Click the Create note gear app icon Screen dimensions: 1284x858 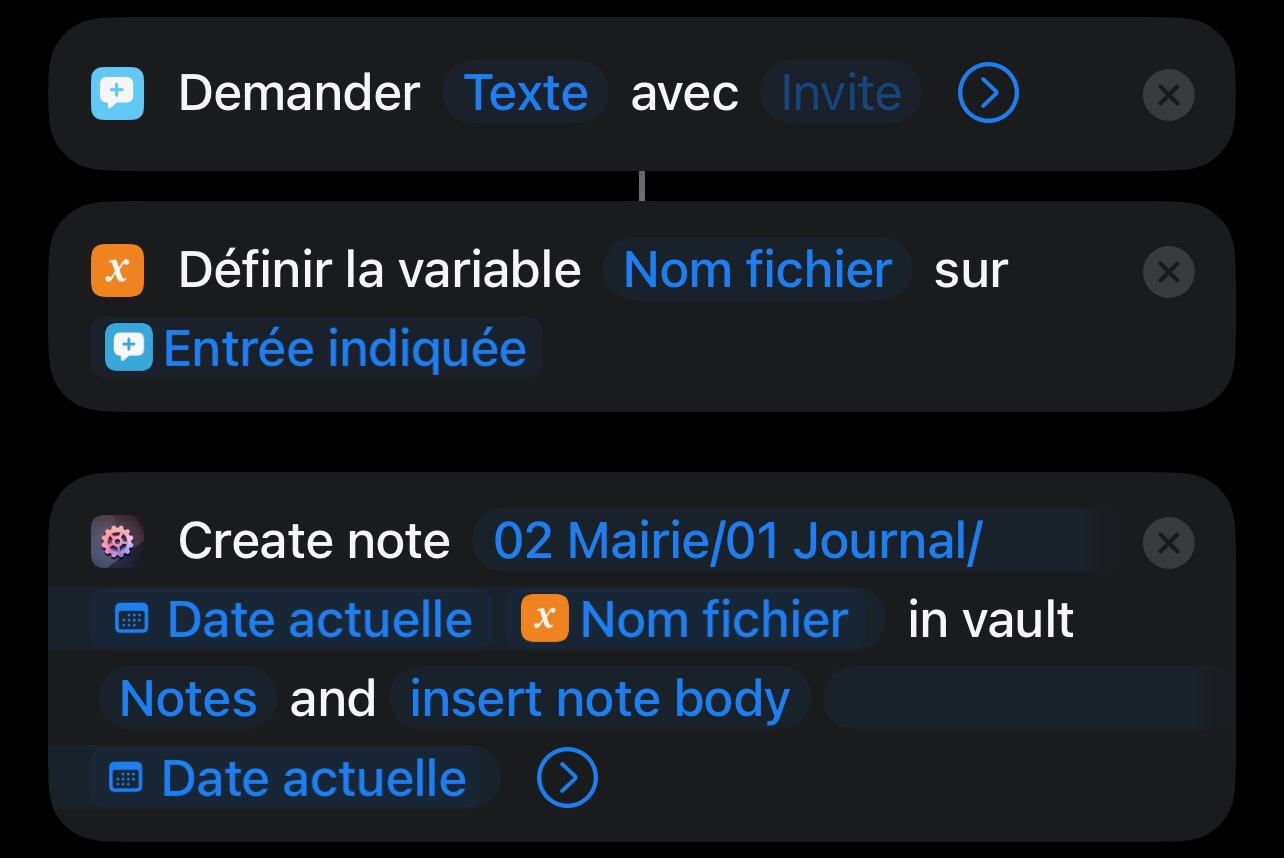(x=117, y=541)
